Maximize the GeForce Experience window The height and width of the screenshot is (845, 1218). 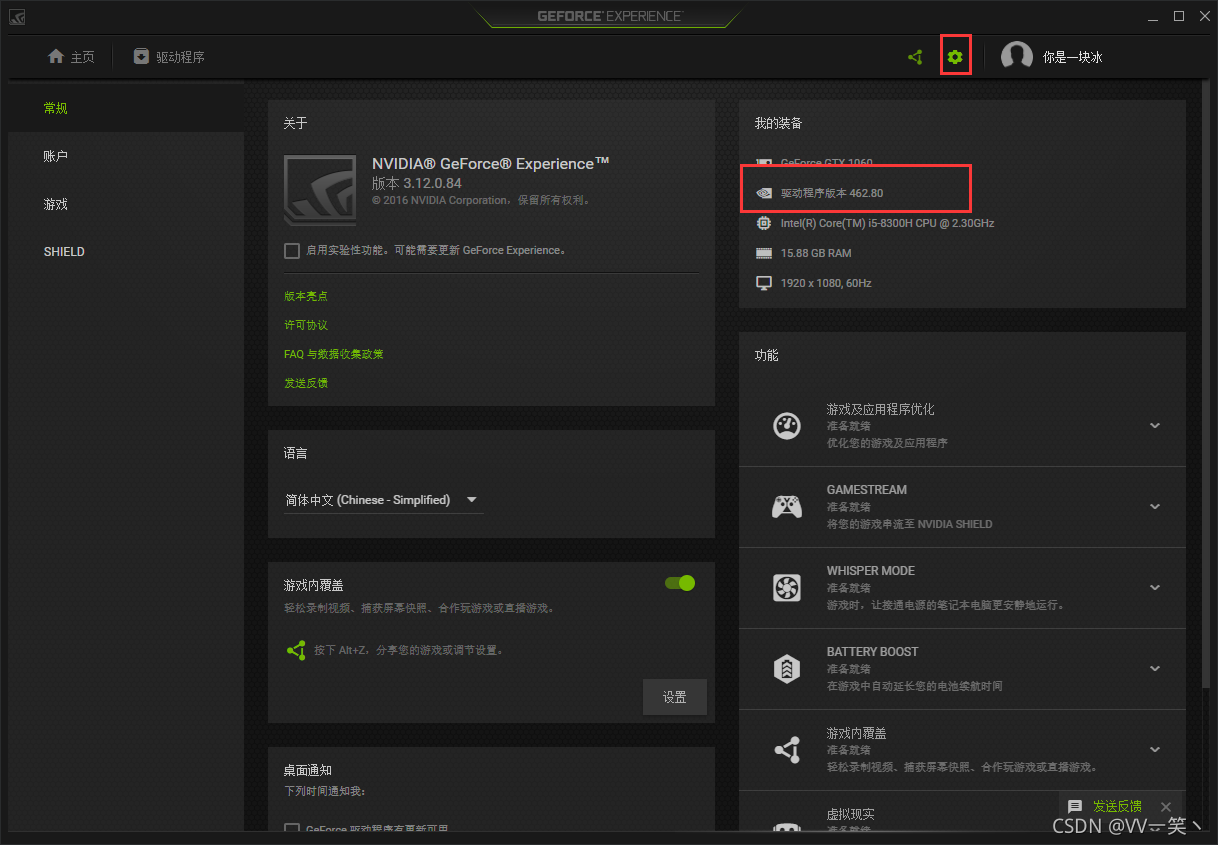click(x=1179, y=16)
